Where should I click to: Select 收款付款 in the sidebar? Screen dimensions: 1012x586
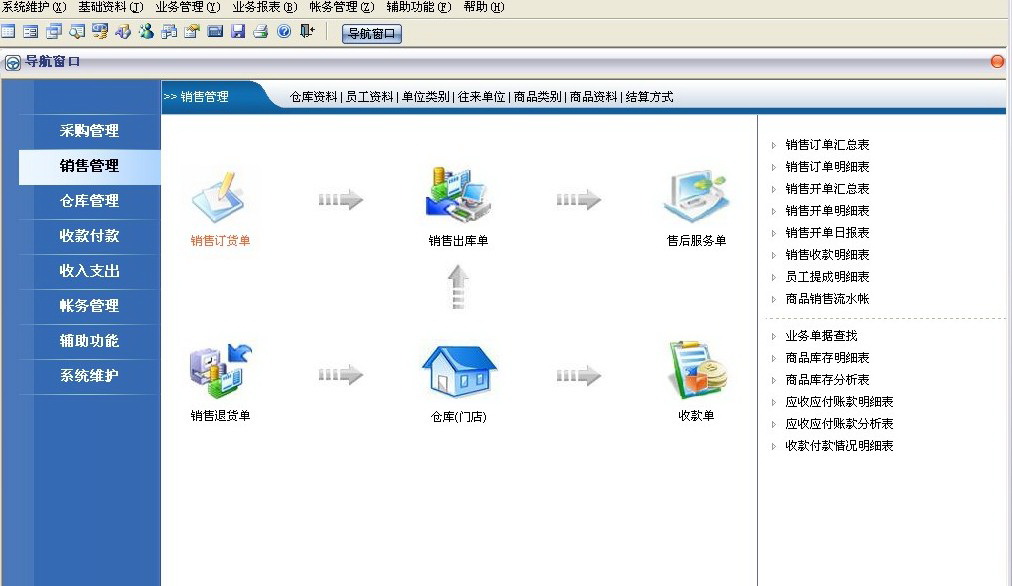(x=89, y=236)
